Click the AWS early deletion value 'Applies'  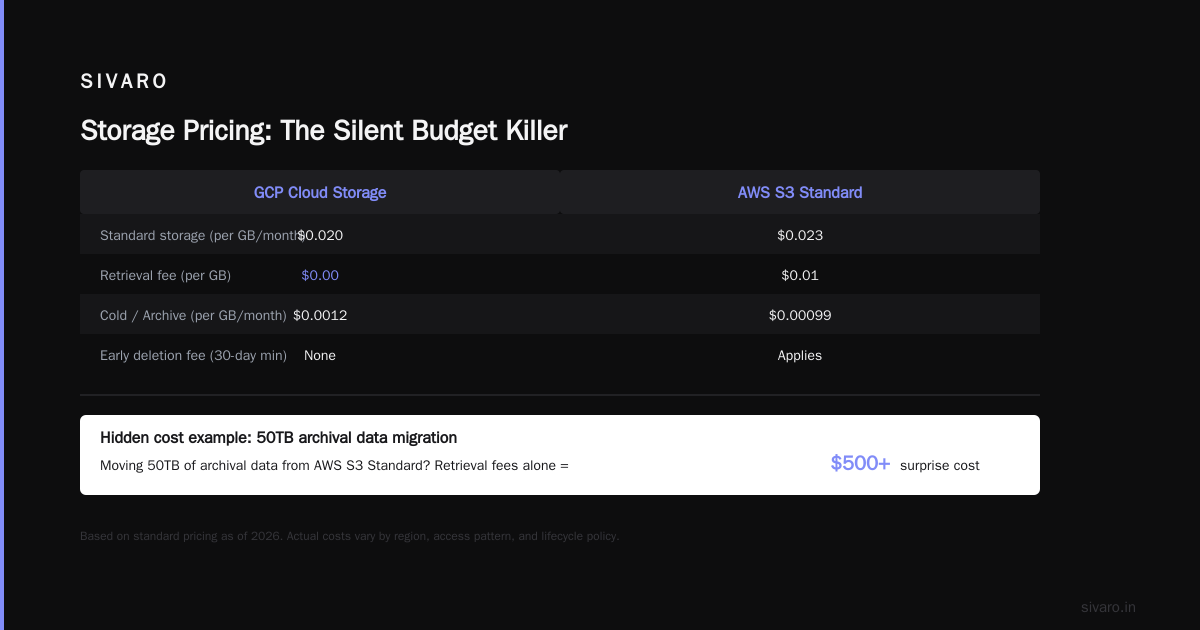click(x=800, y=355)
